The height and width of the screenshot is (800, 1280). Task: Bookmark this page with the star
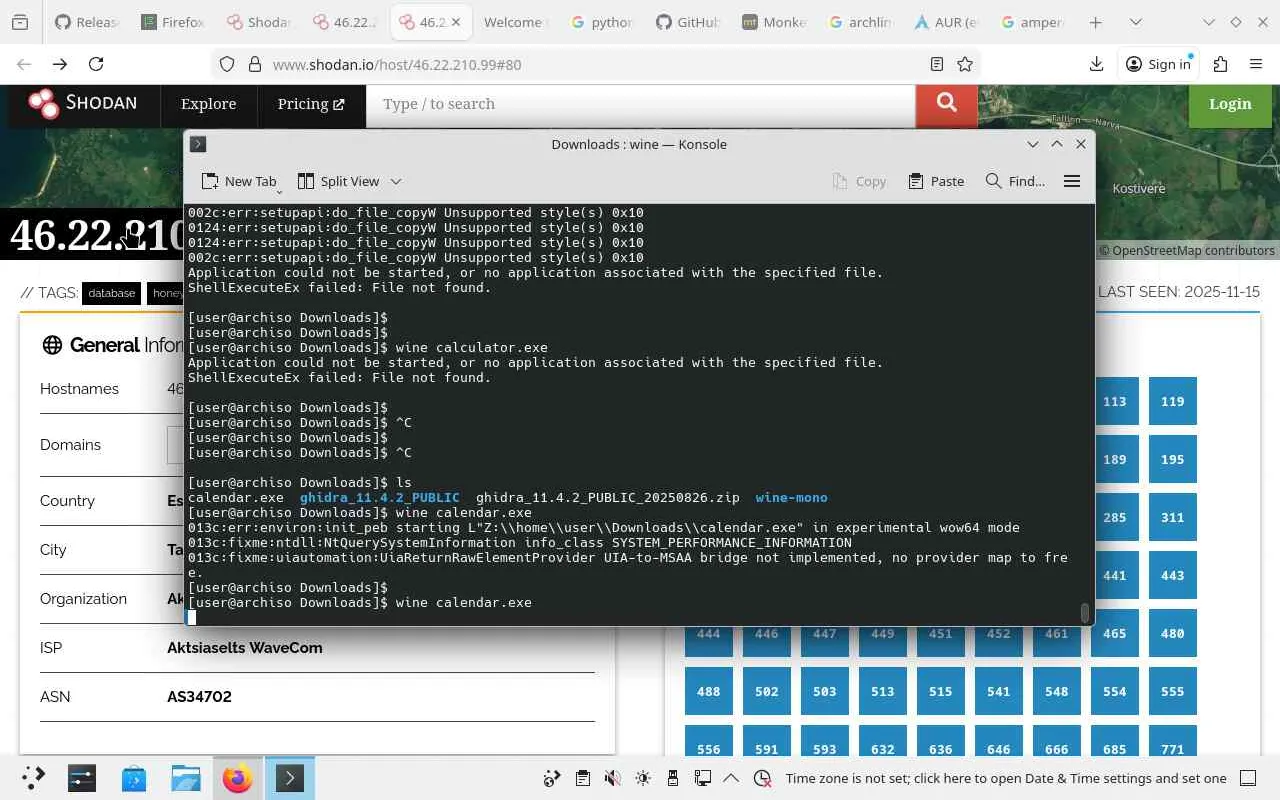965,64
